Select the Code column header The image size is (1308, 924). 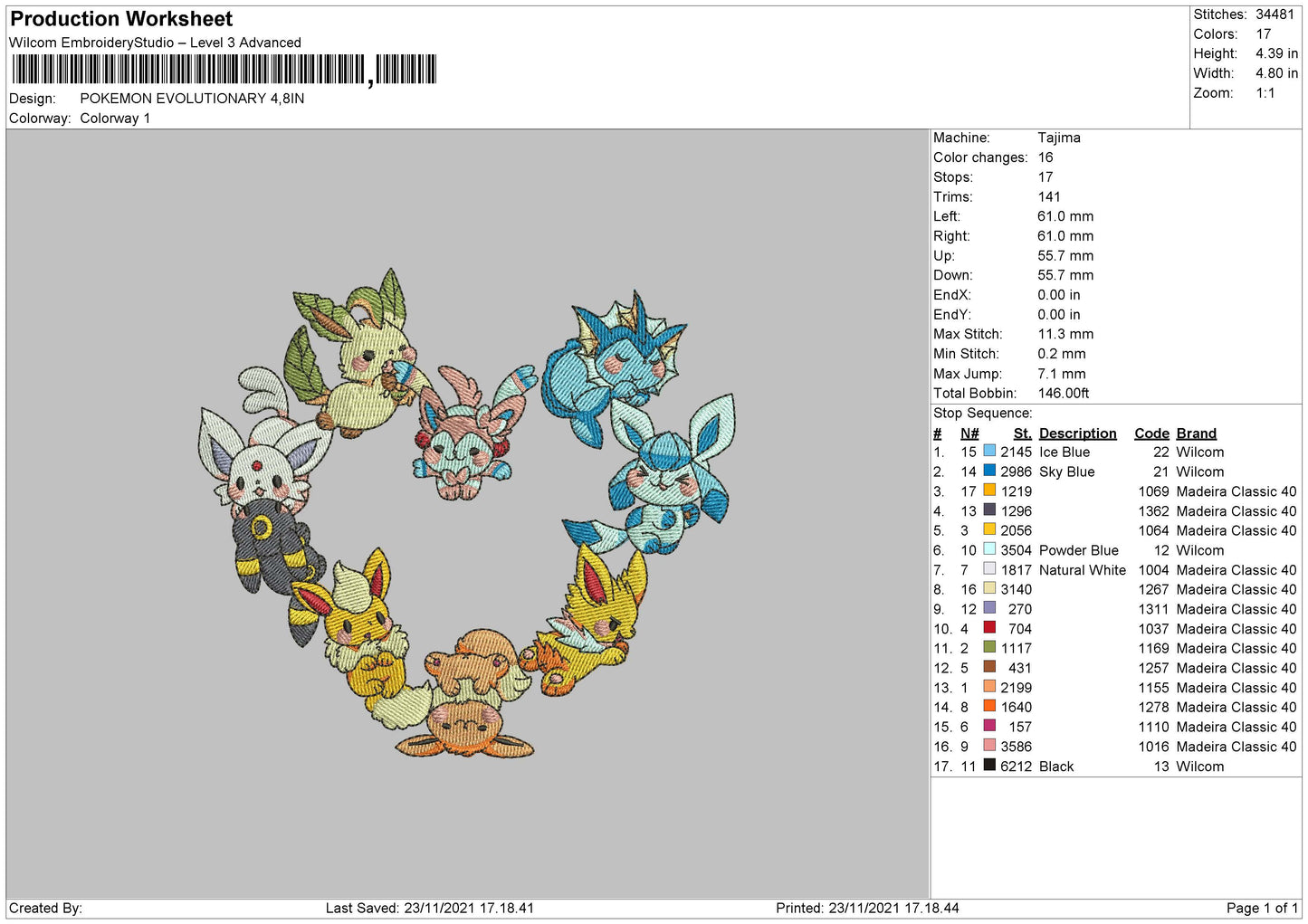(1151, 433)
